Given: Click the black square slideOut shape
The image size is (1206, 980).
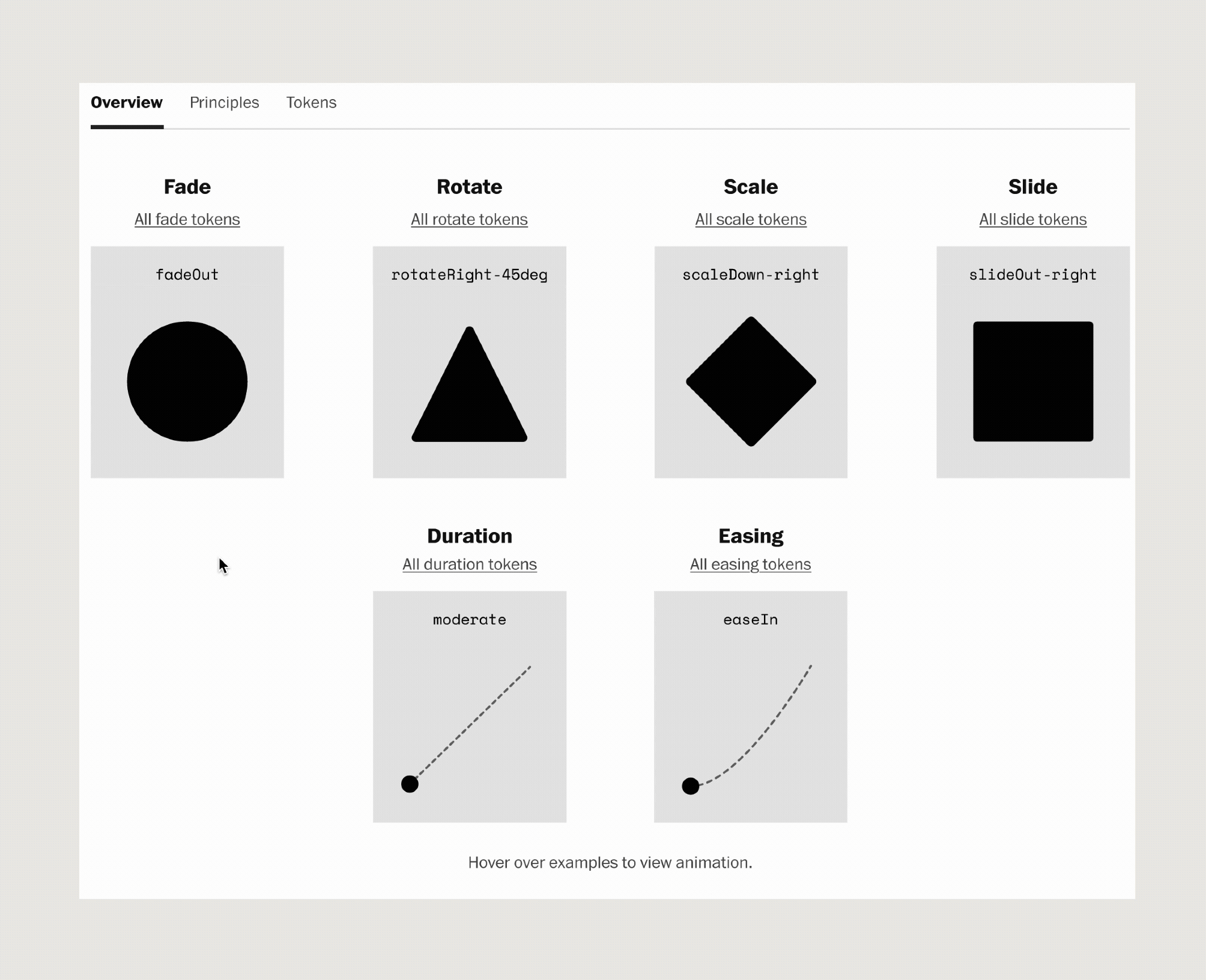Looking at the screenshot, I should [1032, 381].
